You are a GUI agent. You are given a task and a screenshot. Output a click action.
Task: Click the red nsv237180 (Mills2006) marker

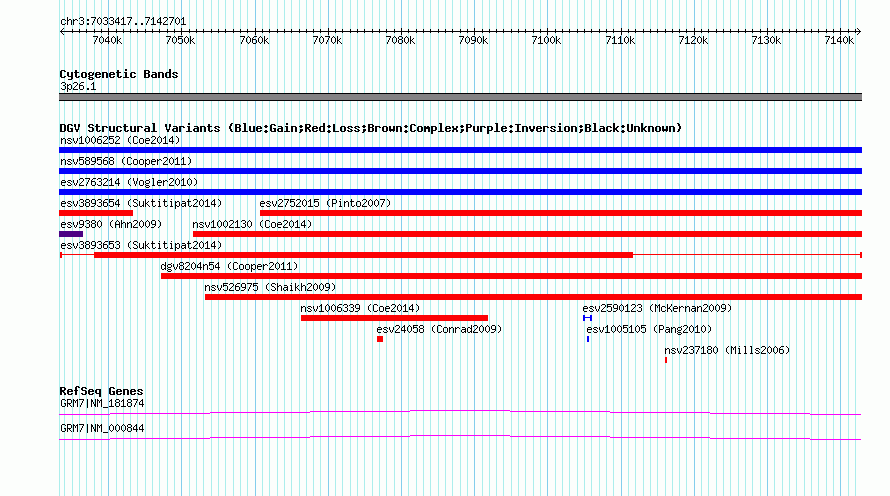666,360
